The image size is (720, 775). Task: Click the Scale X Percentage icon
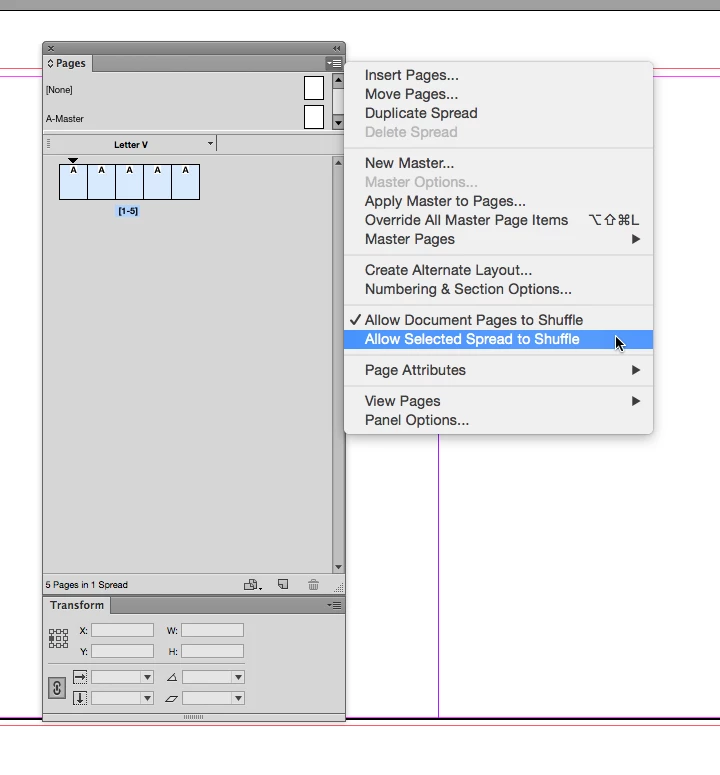tap(80, 677)
